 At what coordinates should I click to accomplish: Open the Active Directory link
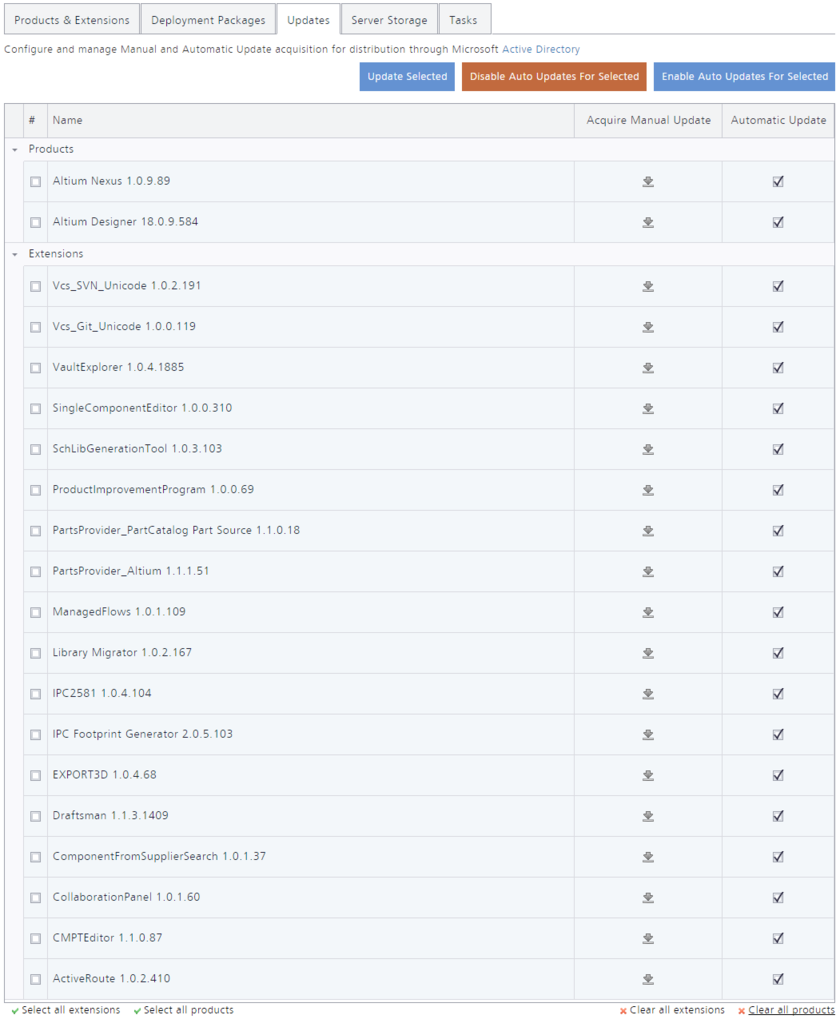click(542, 48)
